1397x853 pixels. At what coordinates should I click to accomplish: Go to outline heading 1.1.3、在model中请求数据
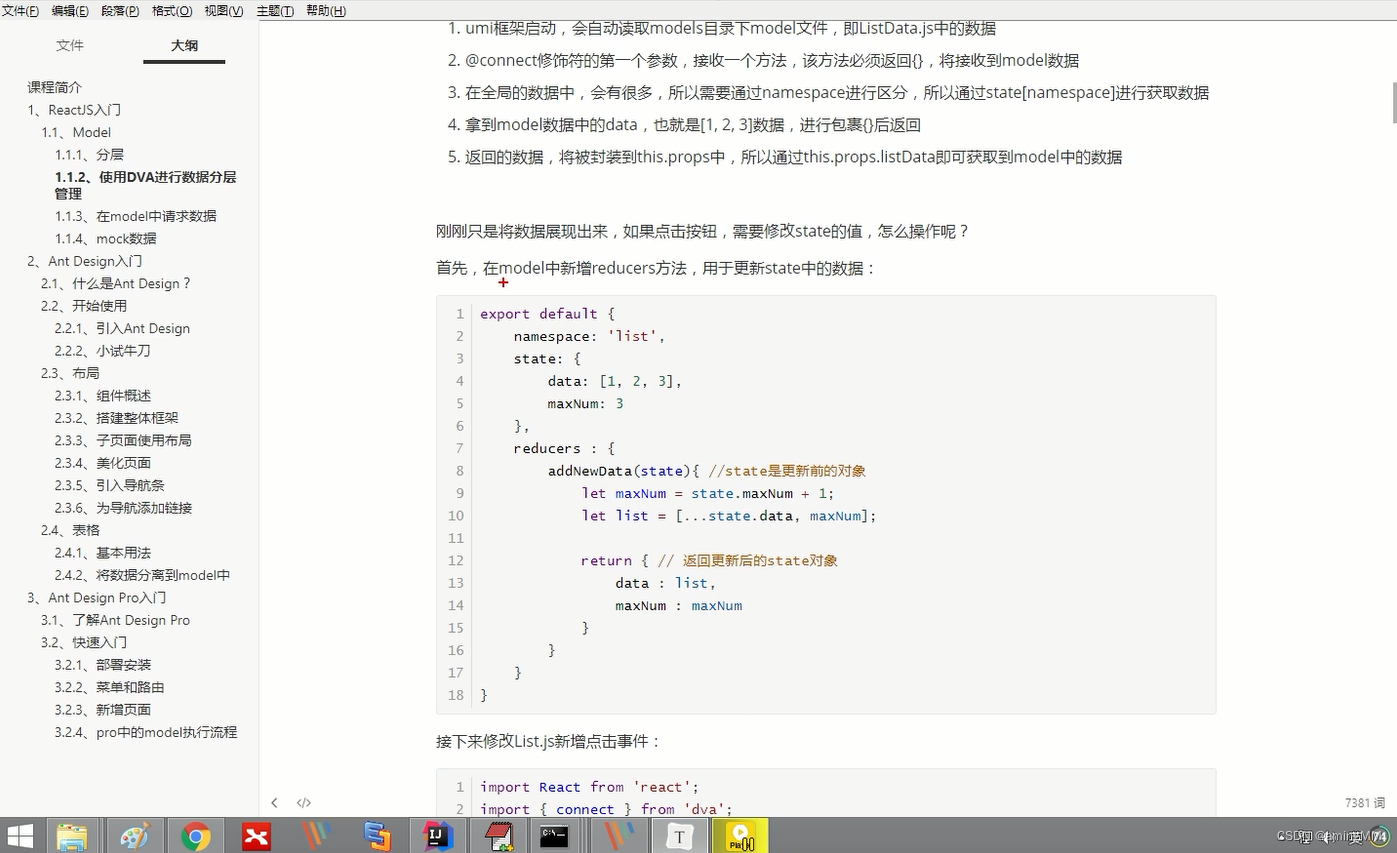tap(136, 216)
